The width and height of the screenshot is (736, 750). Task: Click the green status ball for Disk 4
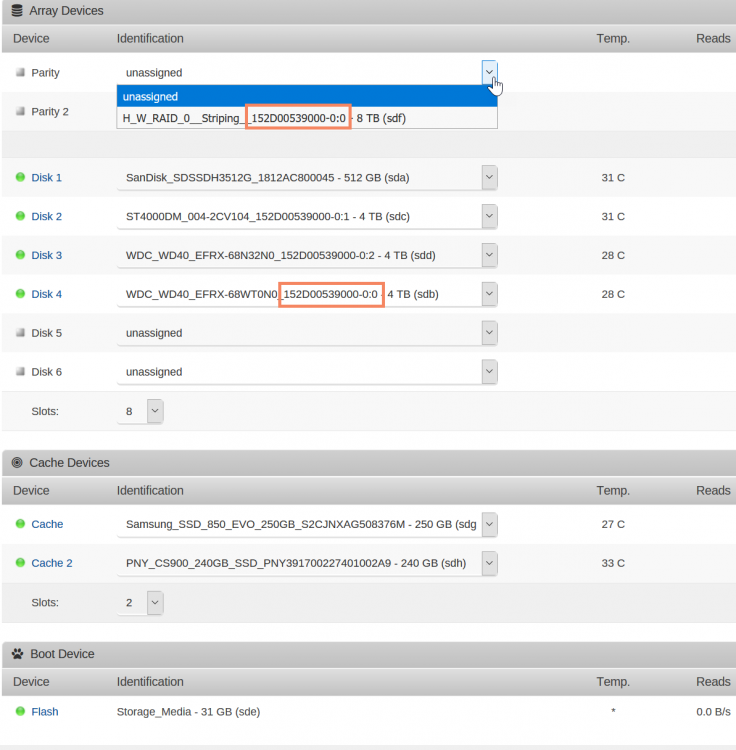20,293
